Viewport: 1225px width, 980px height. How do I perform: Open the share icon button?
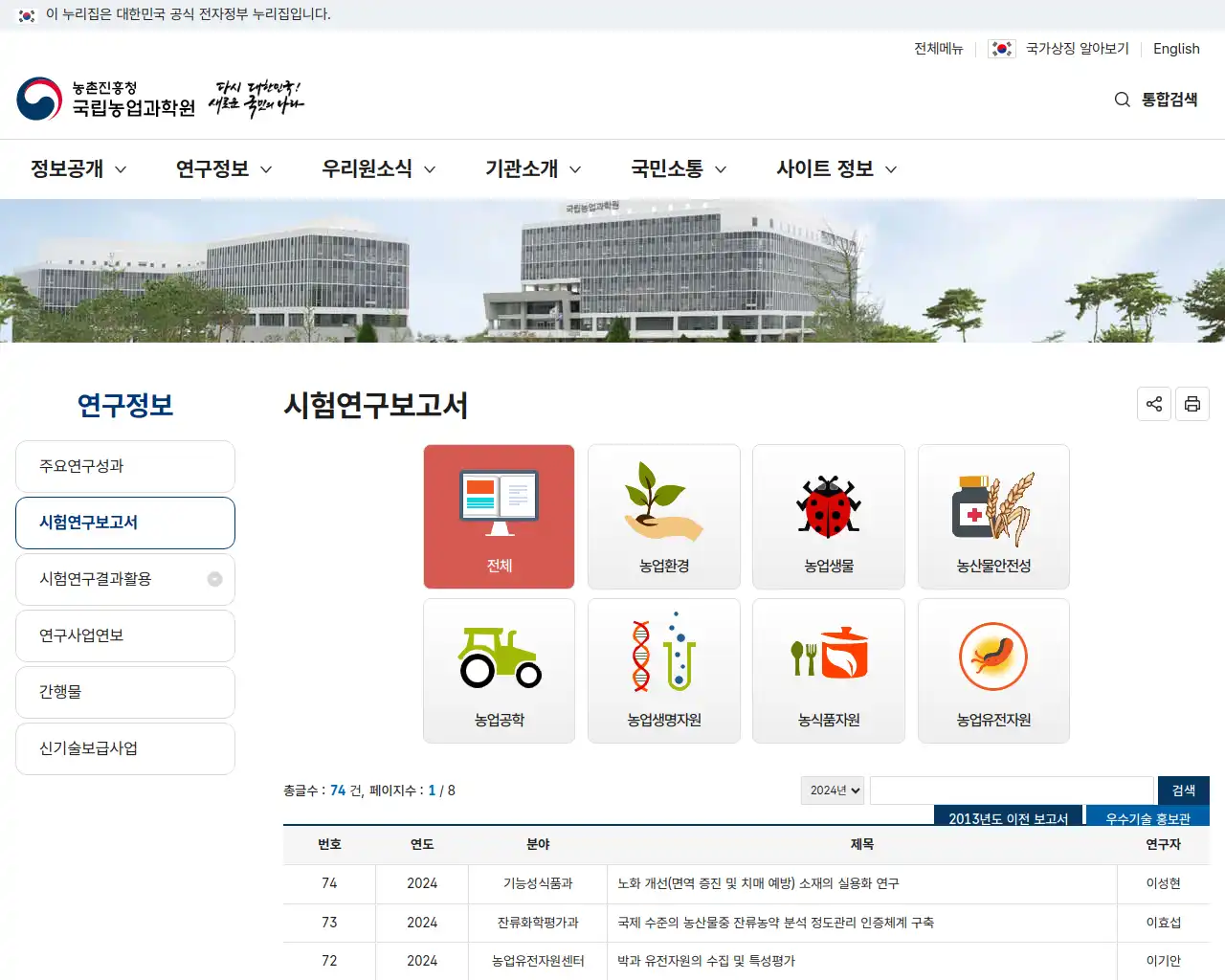pyautogui.click(x=1154, y=404)
